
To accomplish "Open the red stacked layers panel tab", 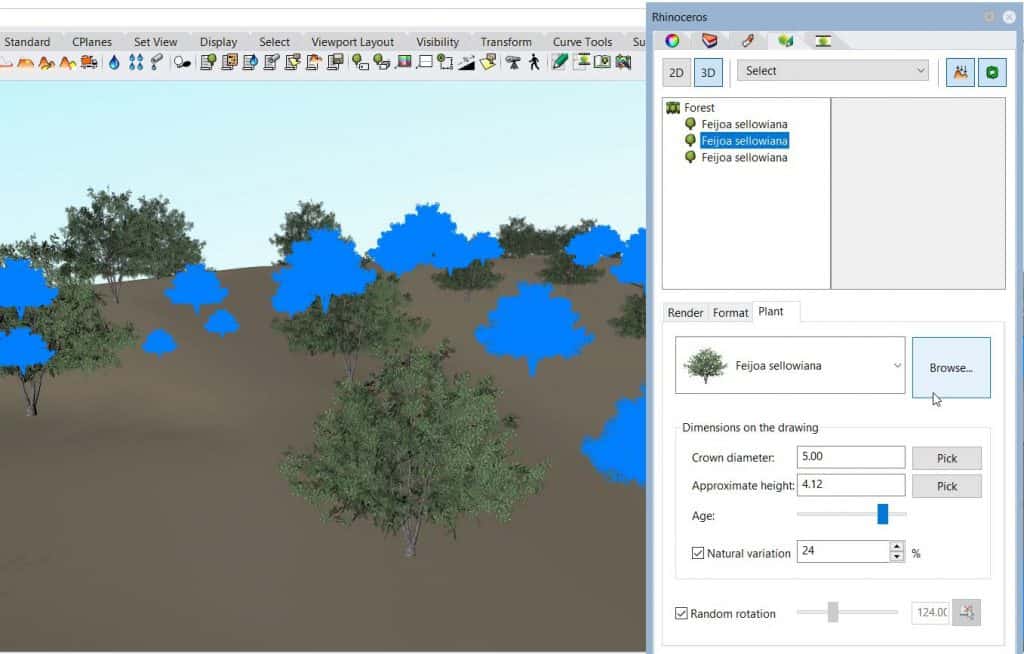I will coord(709,41).
